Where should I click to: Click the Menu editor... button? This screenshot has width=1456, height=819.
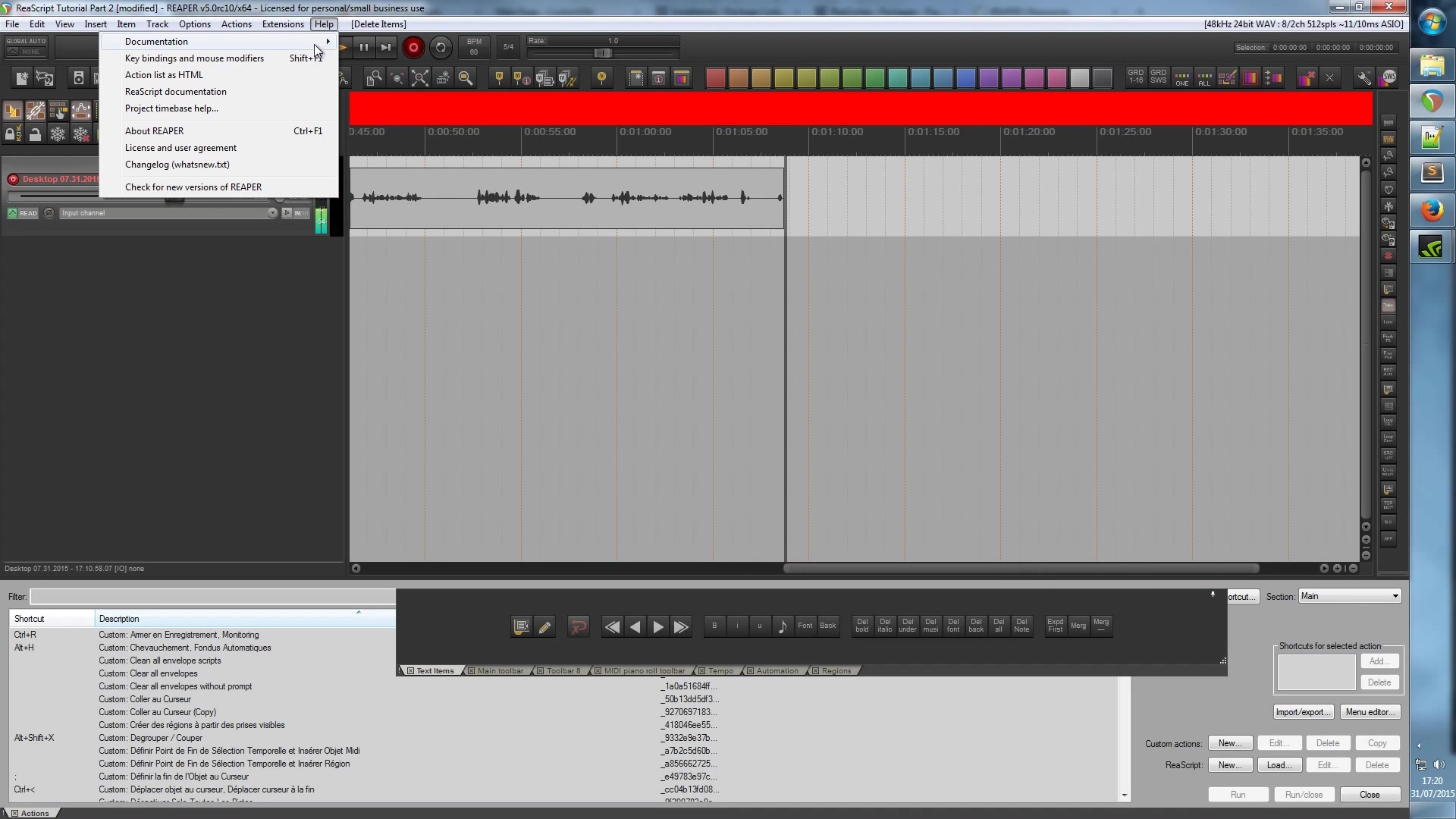[x=1370, y=712]
